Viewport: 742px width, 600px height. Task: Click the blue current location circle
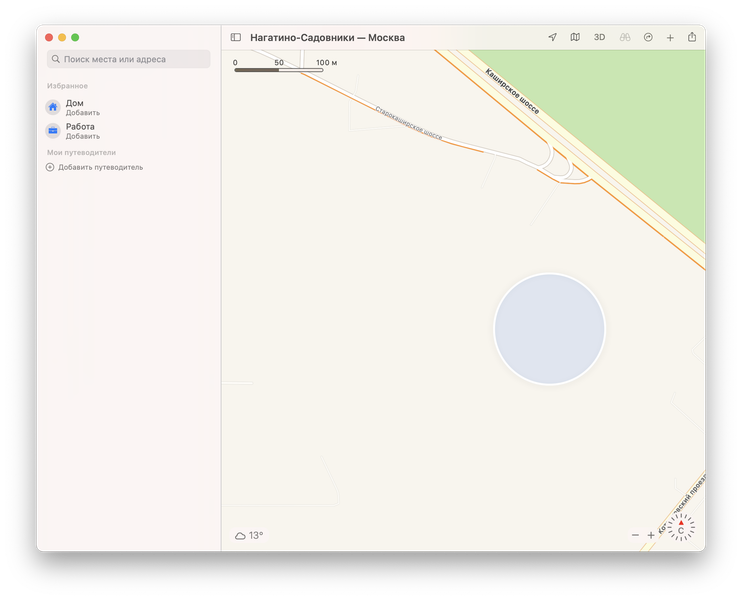click(549, 329)
